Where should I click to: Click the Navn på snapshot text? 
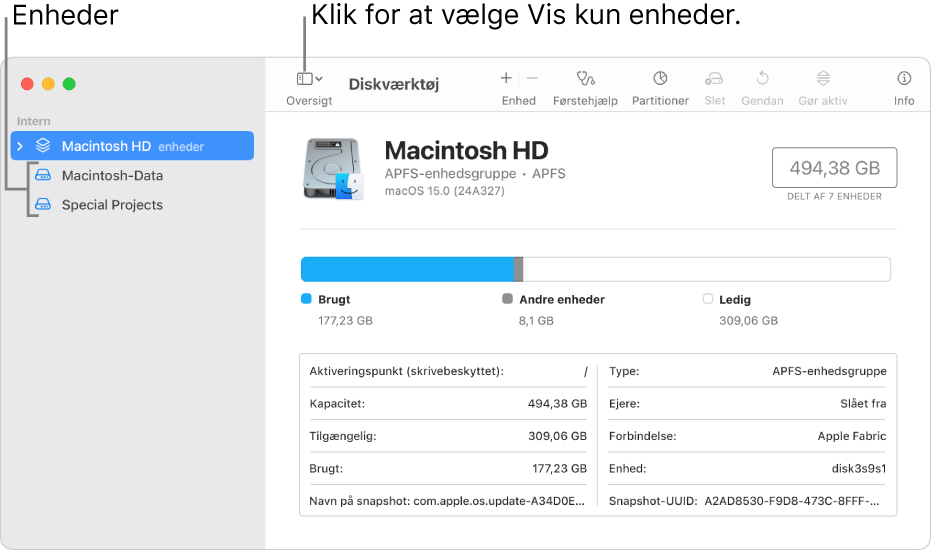[x=447, y=501]
